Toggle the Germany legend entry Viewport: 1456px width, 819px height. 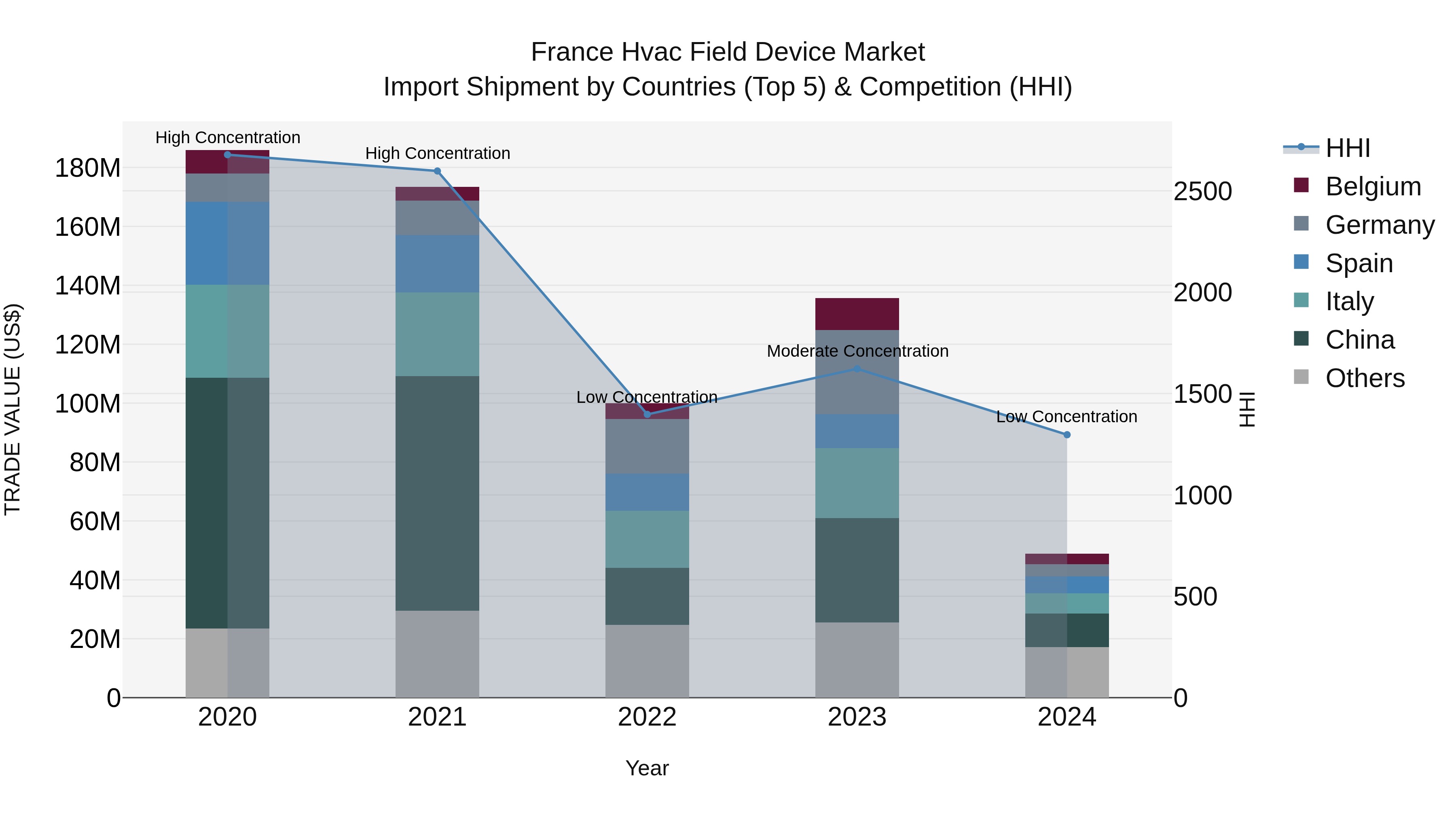[1364, 225]
